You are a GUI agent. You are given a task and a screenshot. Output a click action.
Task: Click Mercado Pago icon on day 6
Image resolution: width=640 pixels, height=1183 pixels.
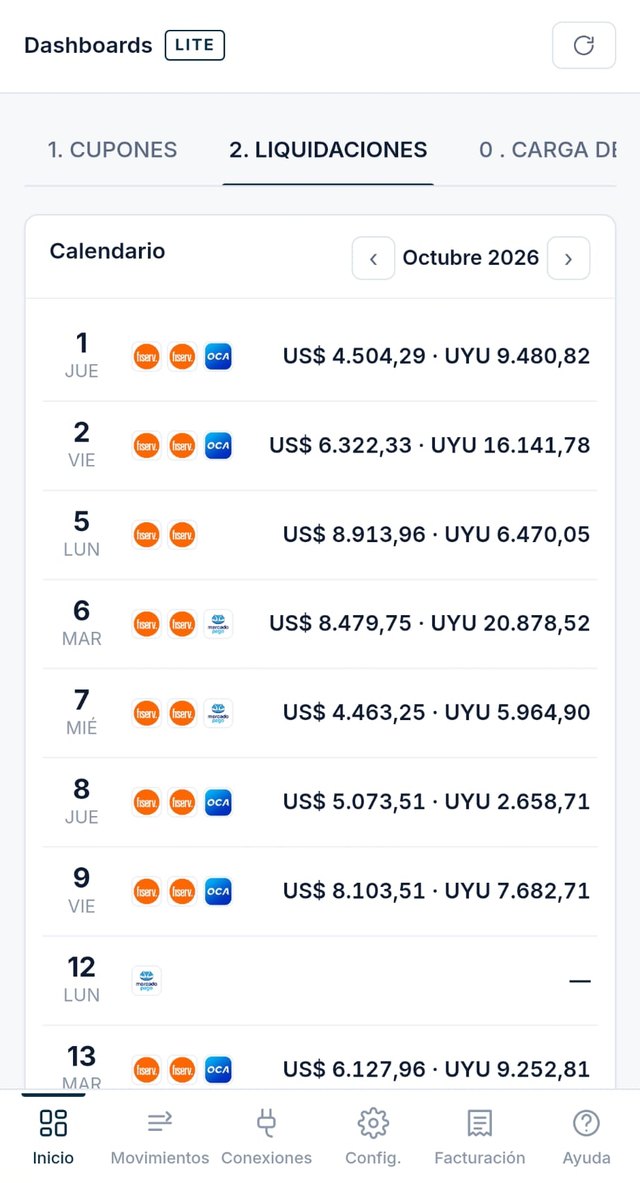218,624
